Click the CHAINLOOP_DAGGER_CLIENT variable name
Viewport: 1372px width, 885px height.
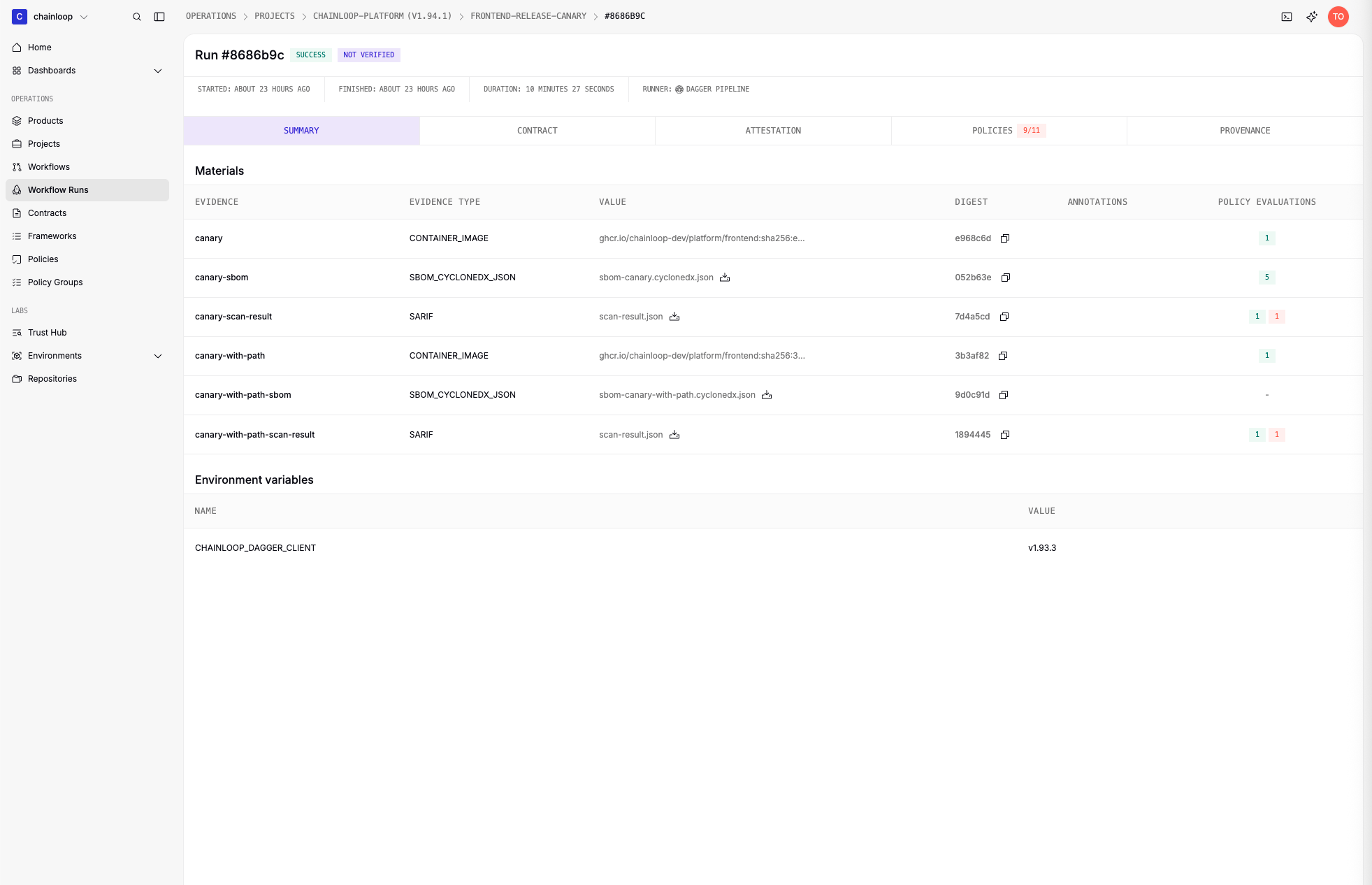point(255,548)
